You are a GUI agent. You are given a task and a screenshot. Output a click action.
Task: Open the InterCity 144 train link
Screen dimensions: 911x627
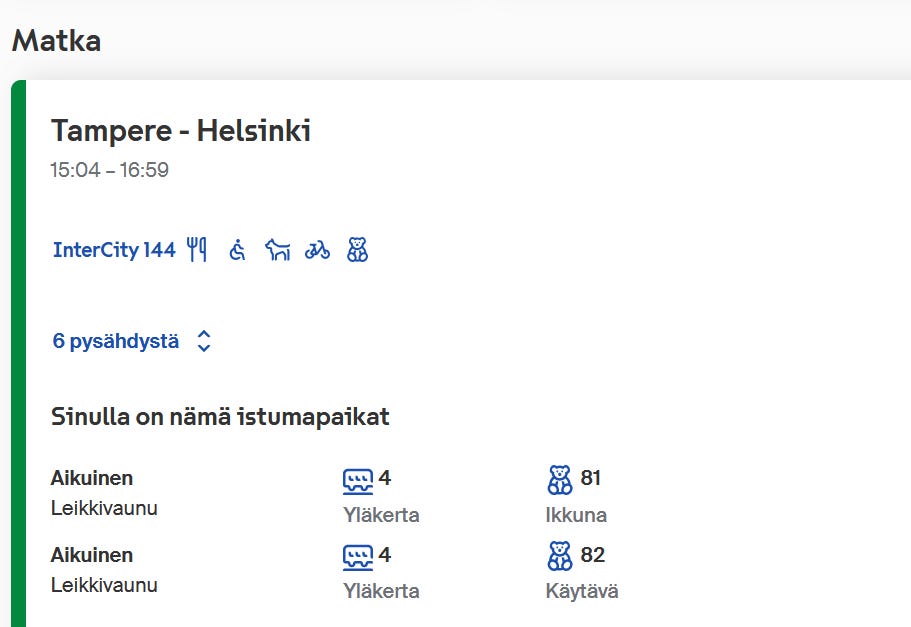point(114,250)
